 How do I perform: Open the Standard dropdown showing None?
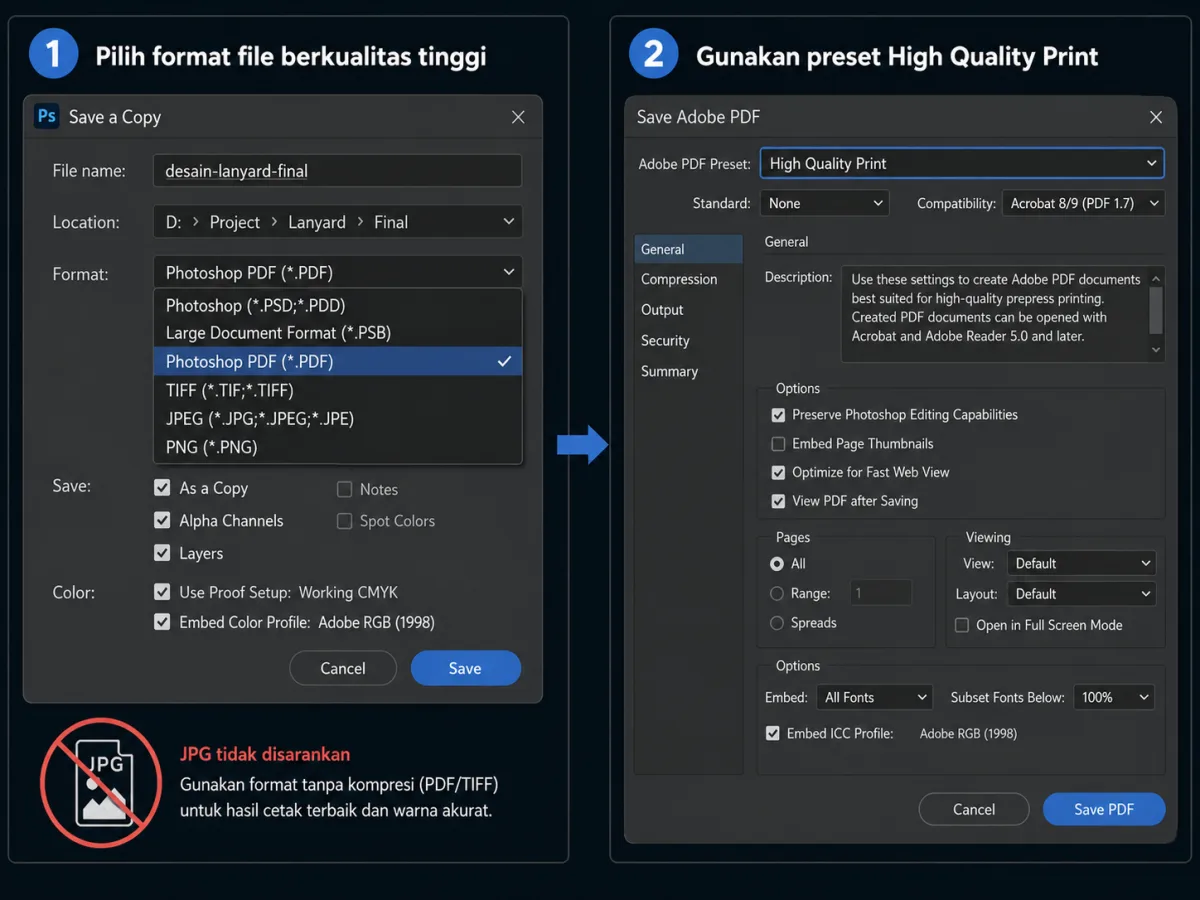tap(825, 203)
